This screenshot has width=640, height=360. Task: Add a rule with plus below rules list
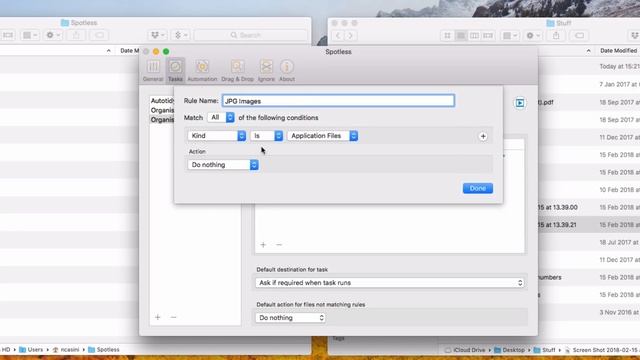tap(263, 244)
